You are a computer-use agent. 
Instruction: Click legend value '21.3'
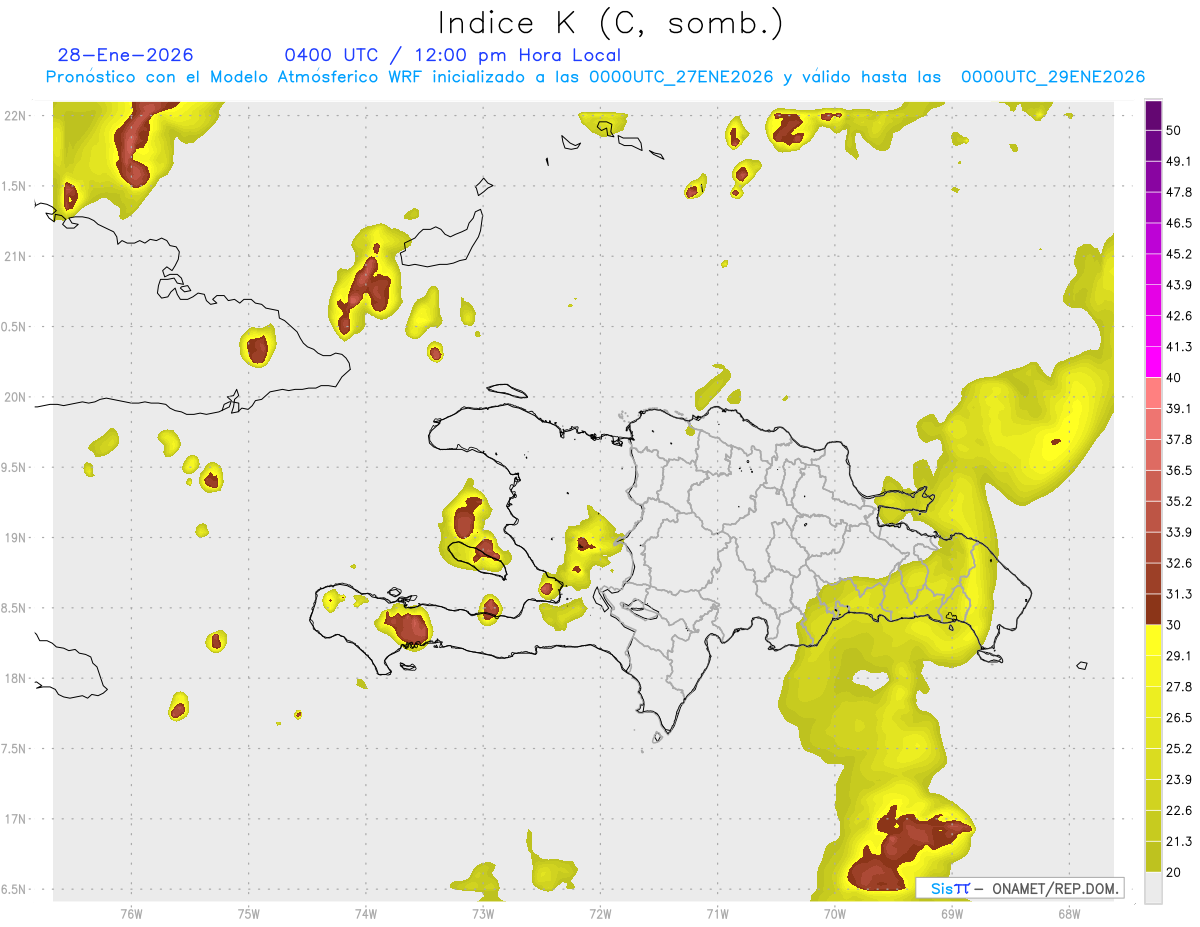pyautogui.click(x=1179, y=843)
